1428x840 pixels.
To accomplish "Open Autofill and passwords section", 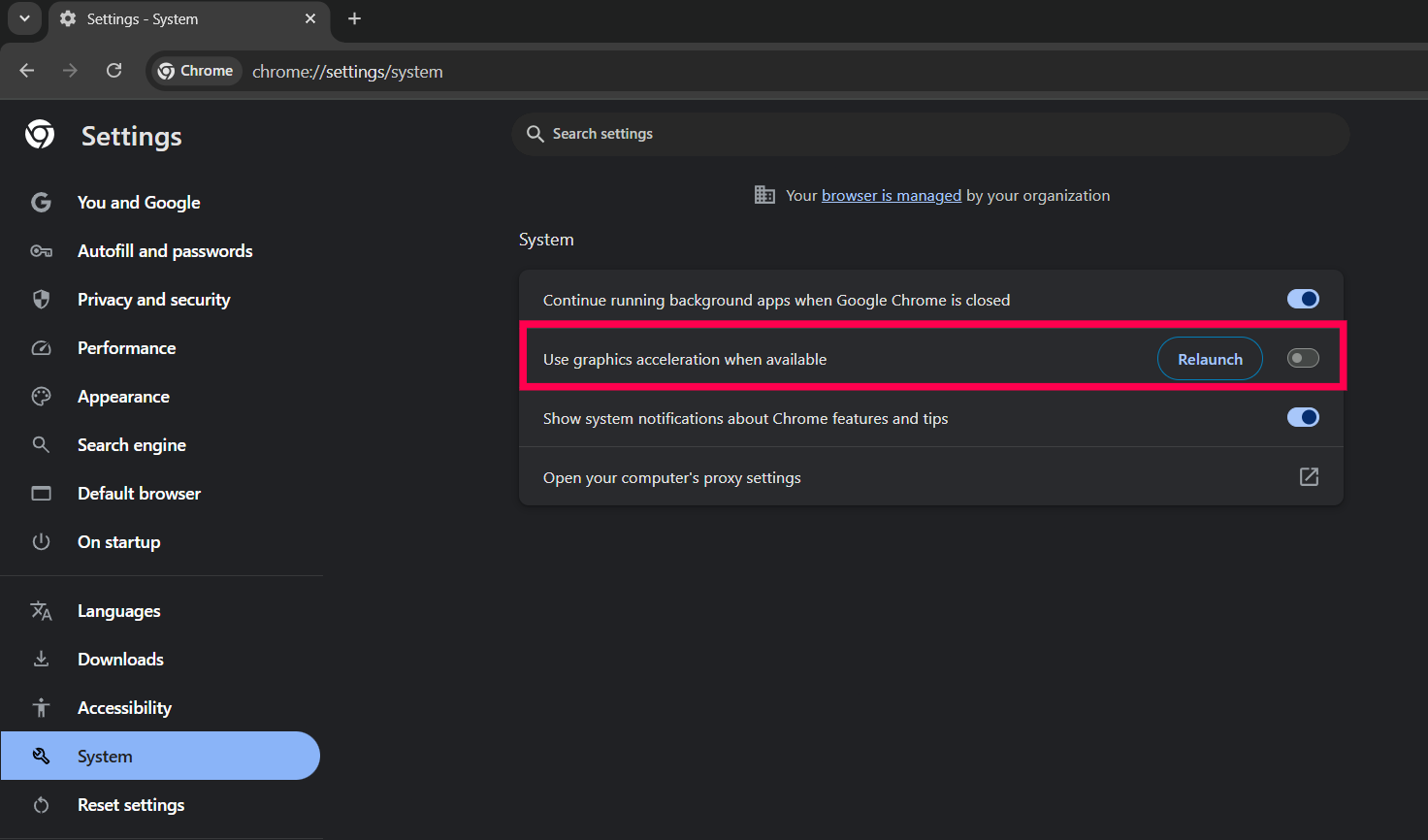I will pos(165,251).
